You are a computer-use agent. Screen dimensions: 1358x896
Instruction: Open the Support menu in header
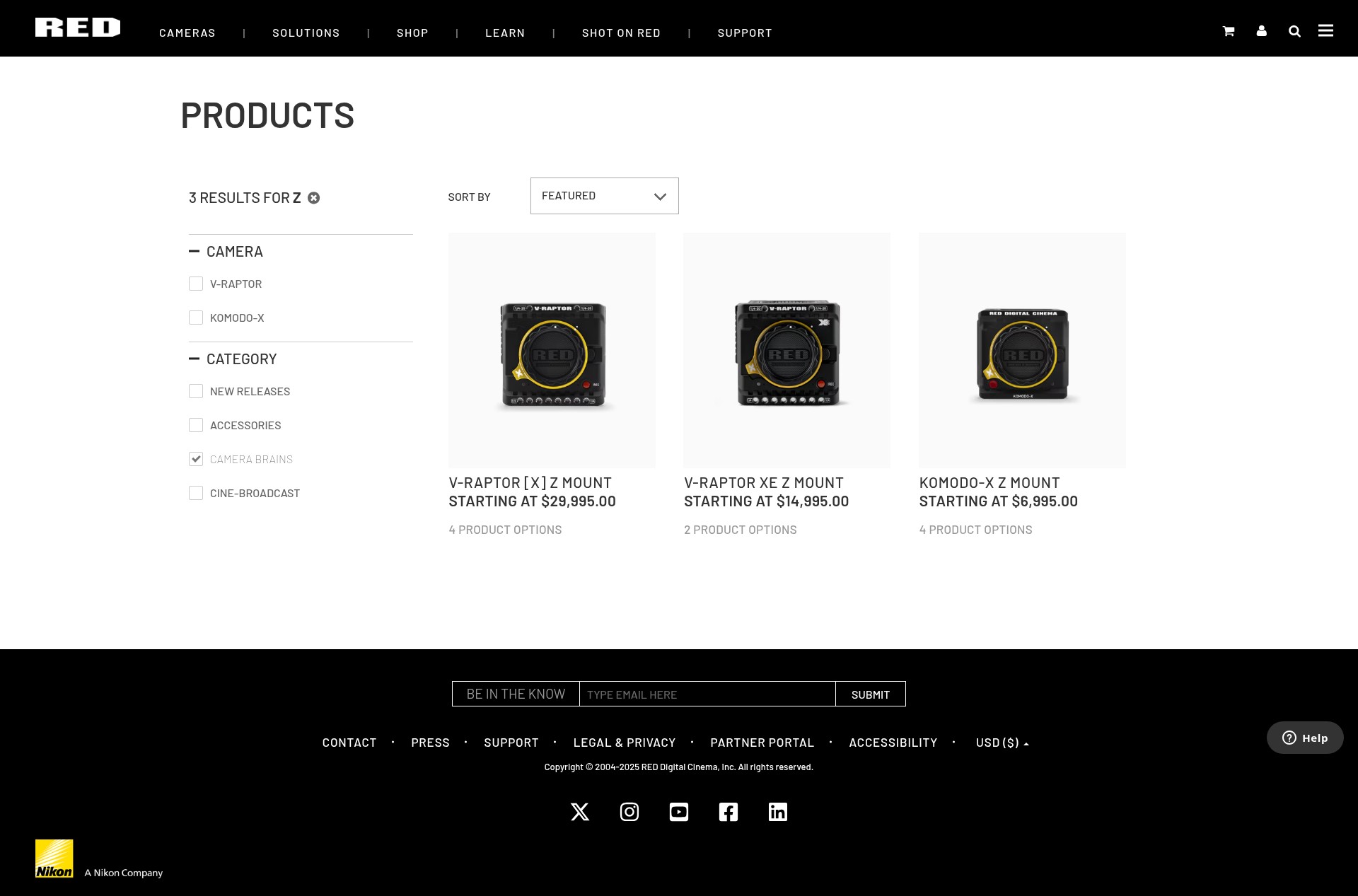[745, 33]
